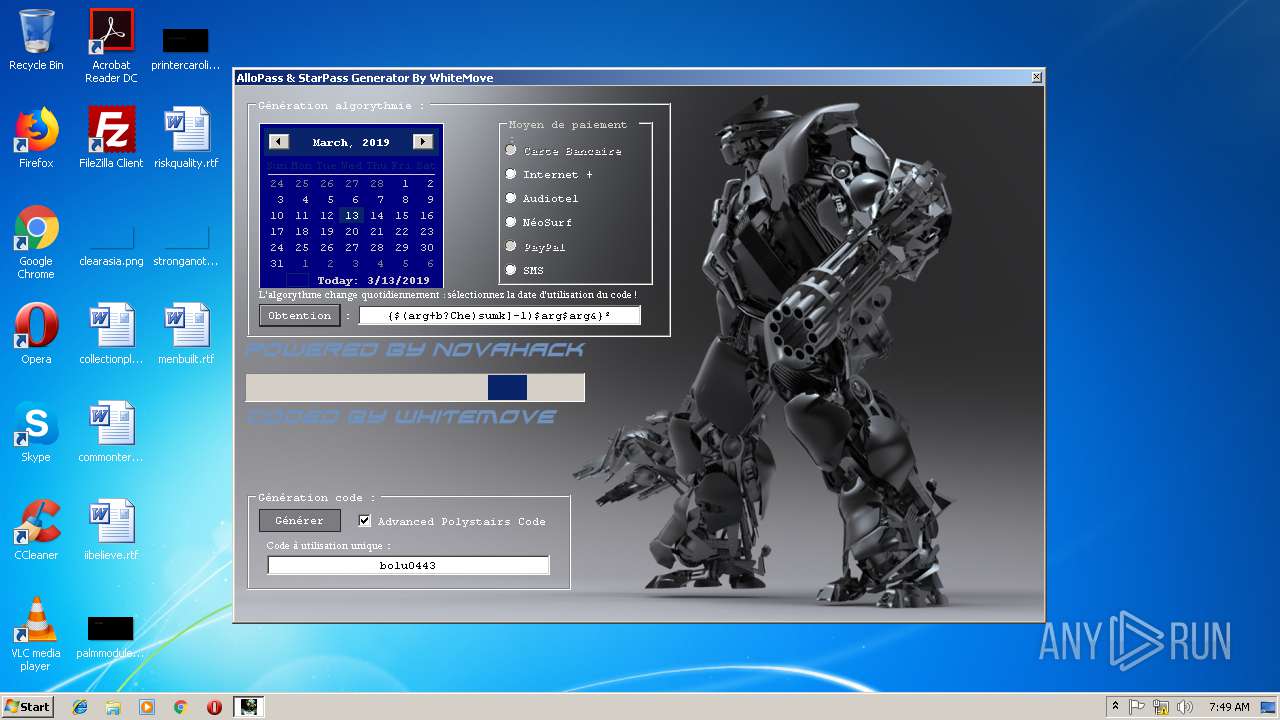Select March 20 in the calendar
This screenshot has height=720, width=1280.
tap(351, 231)
